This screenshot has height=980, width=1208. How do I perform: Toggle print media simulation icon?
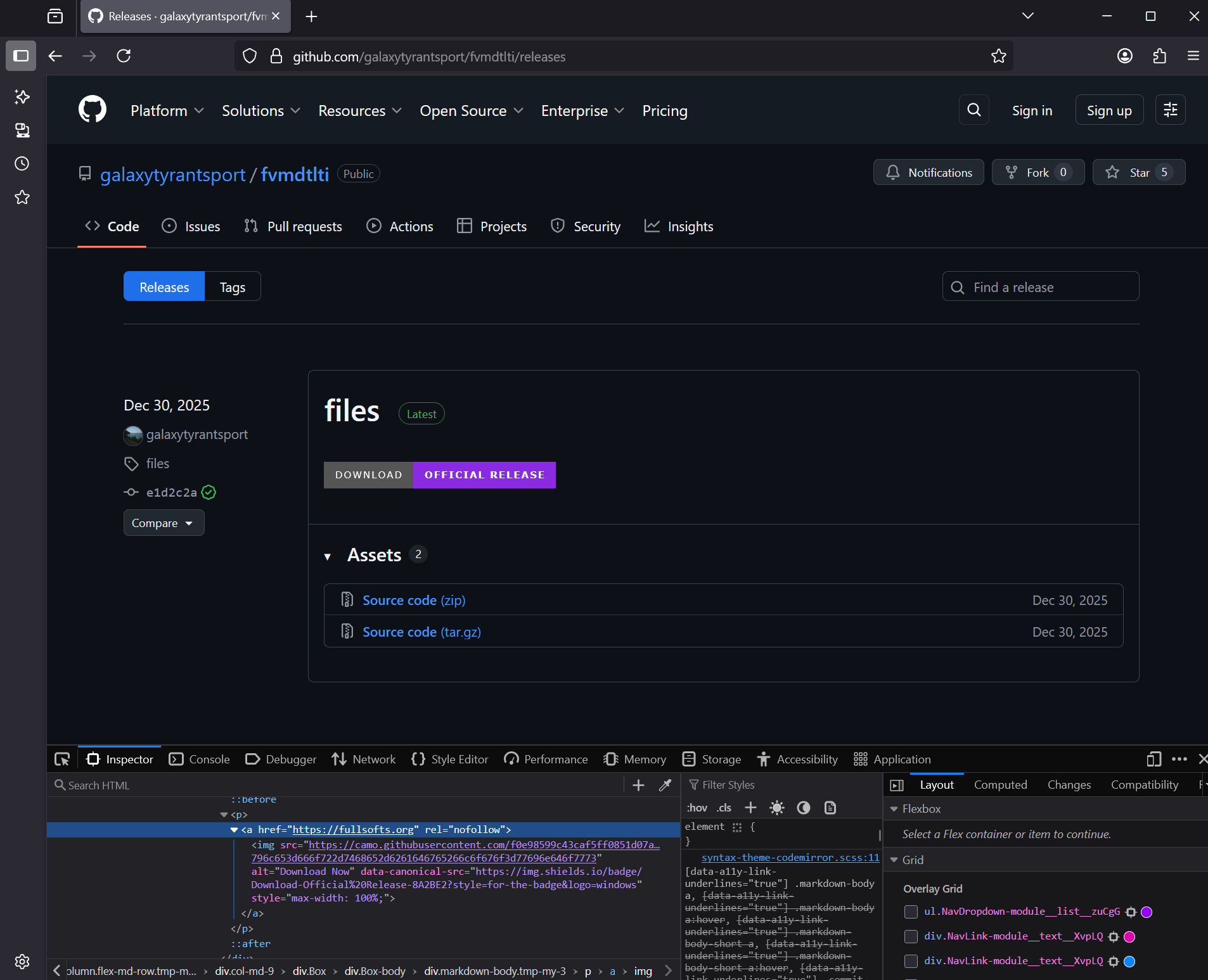coord(830,808)
